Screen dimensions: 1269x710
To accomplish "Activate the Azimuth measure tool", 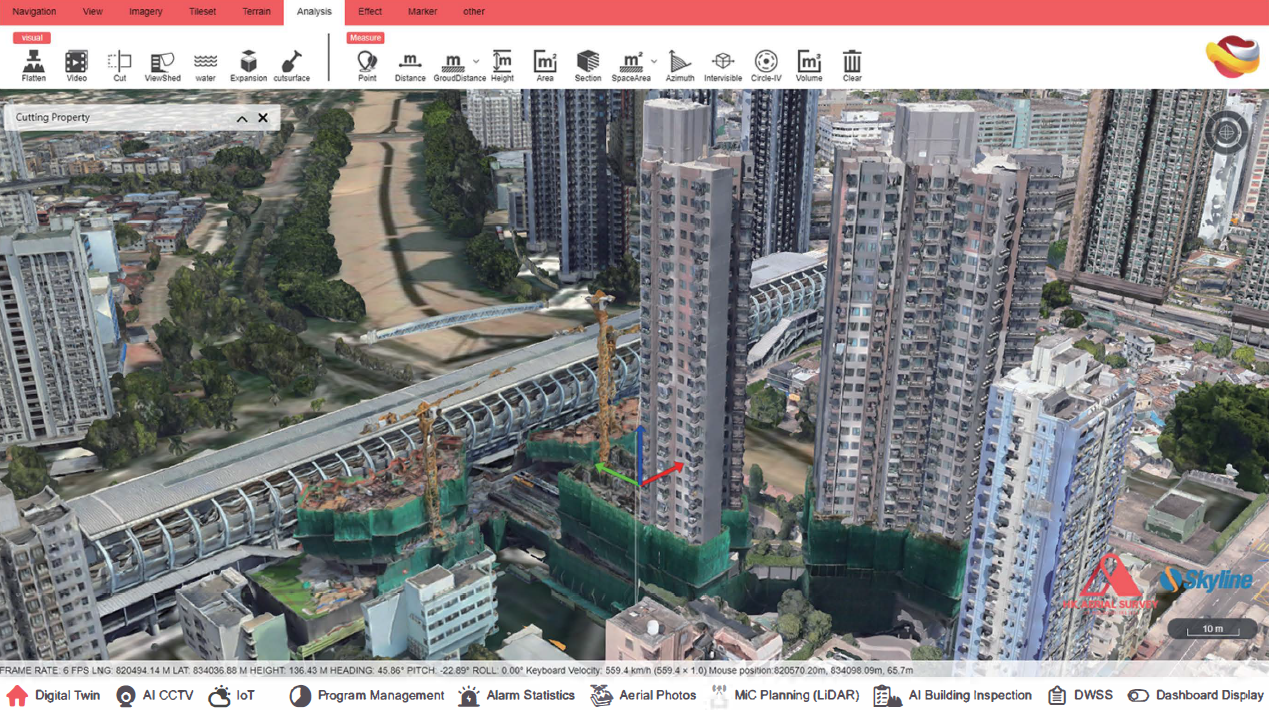I will coord(679,64).
